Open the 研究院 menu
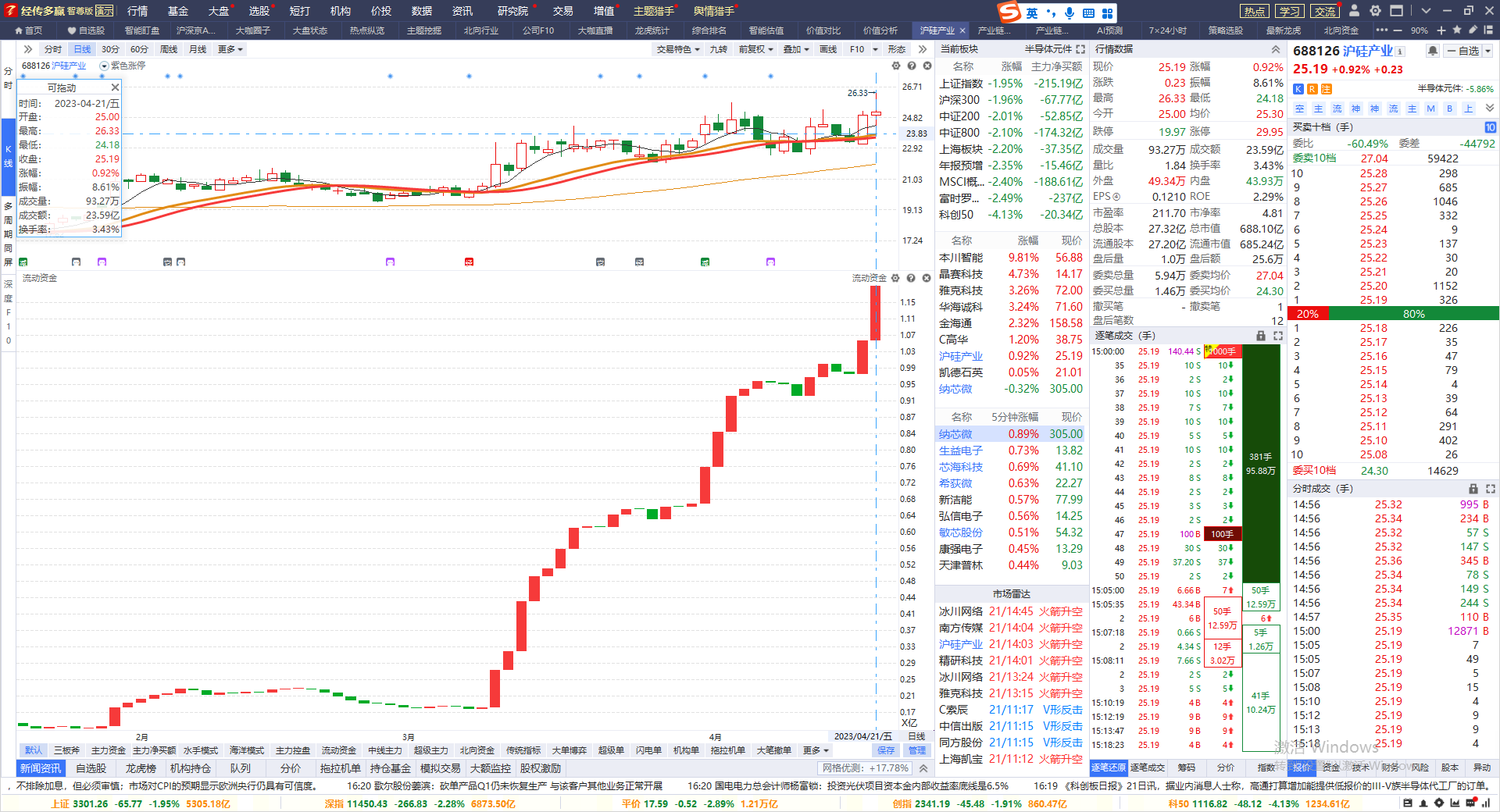This screenshot has width=1500, height=812. pyautogui.click(x=512, y=11)
